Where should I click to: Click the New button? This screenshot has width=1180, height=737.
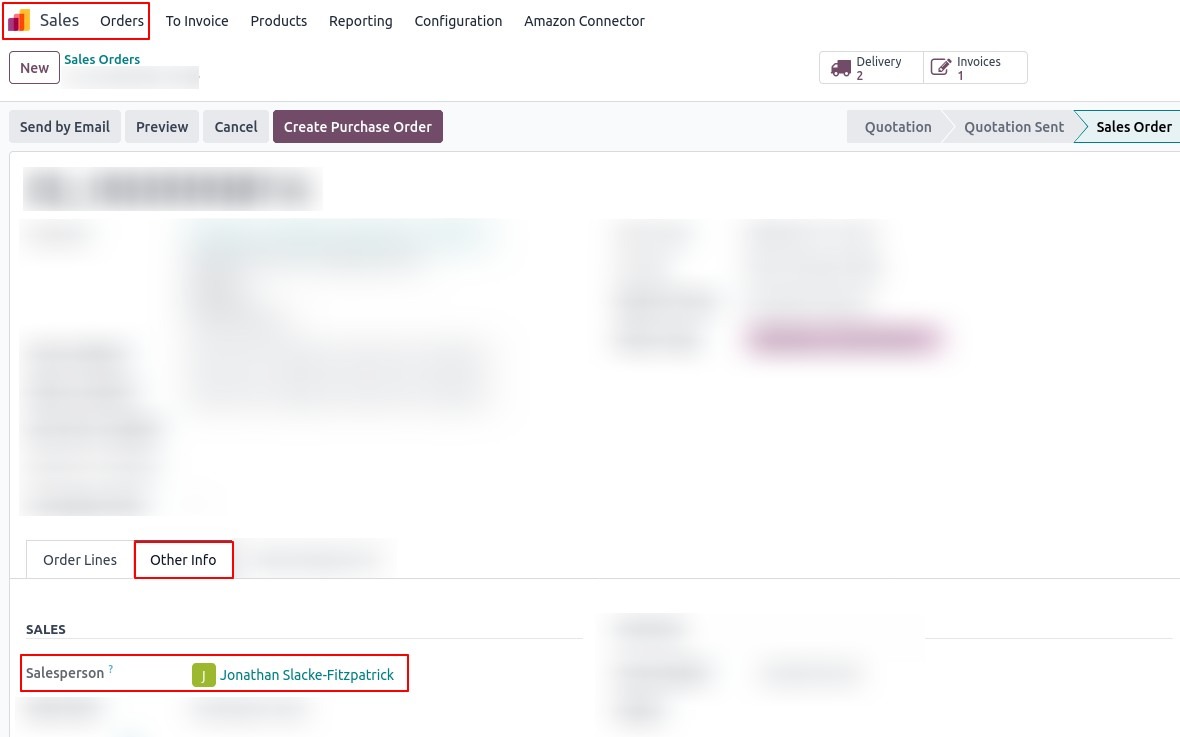(34, 68)
